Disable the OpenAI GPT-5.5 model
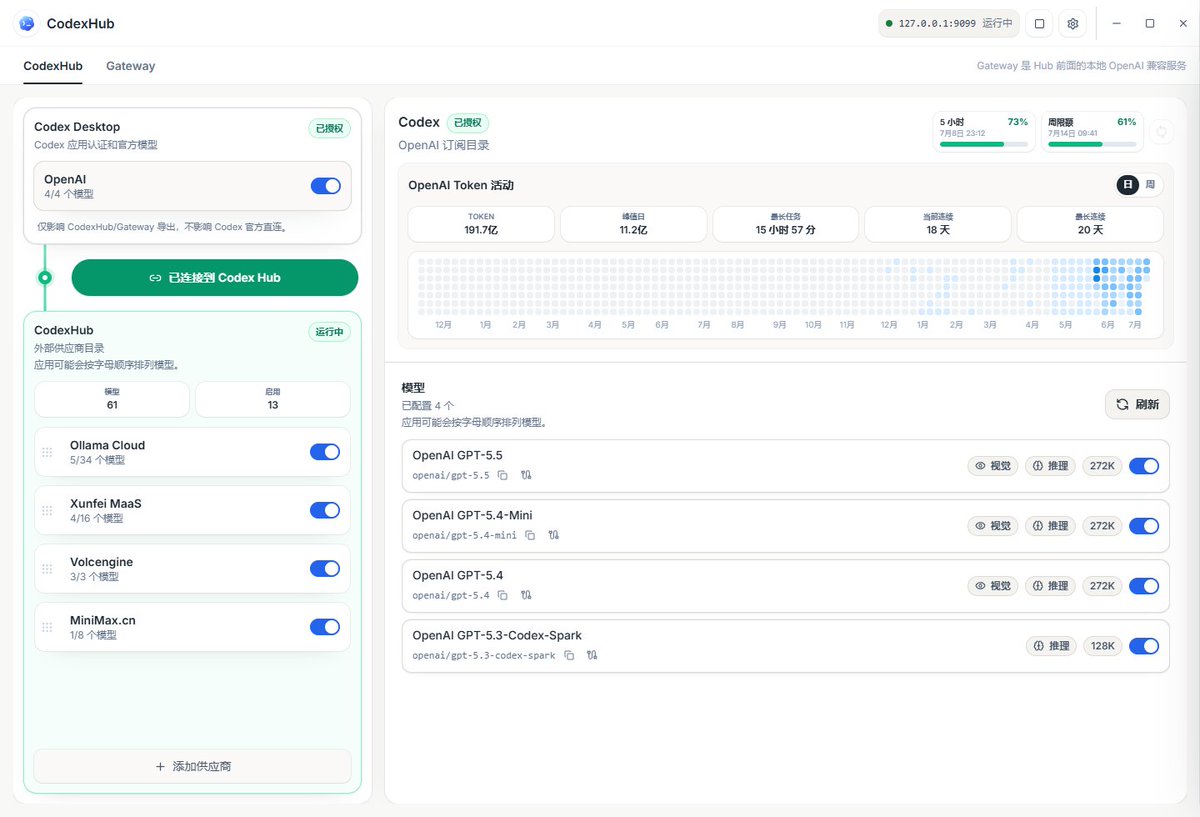The image size is (1200, 817). tap(1144, 466)
